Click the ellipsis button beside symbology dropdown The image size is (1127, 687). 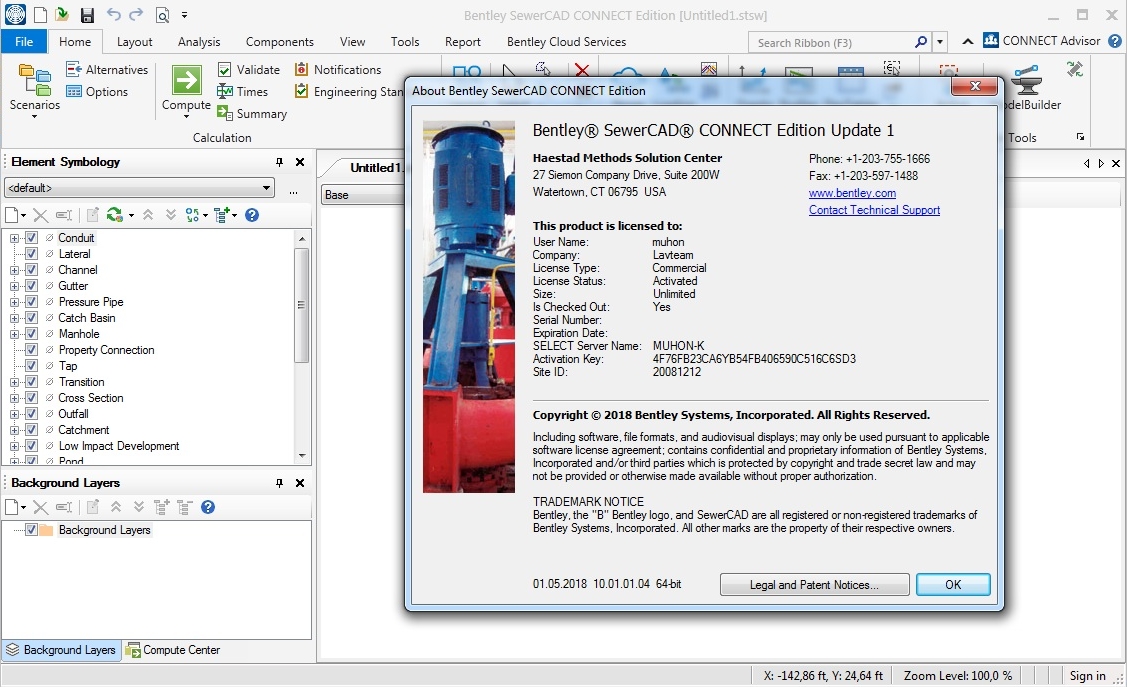click(293, 193)
